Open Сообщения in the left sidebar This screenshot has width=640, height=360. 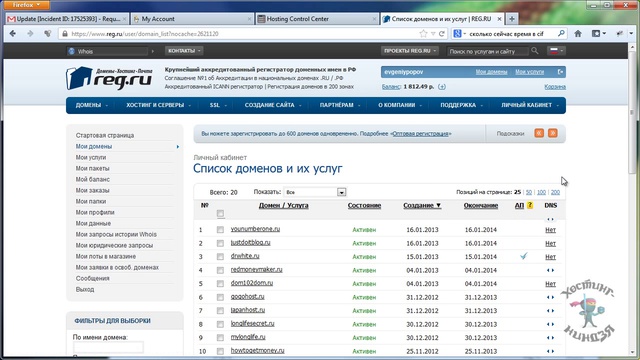click(x=92, y=278)
